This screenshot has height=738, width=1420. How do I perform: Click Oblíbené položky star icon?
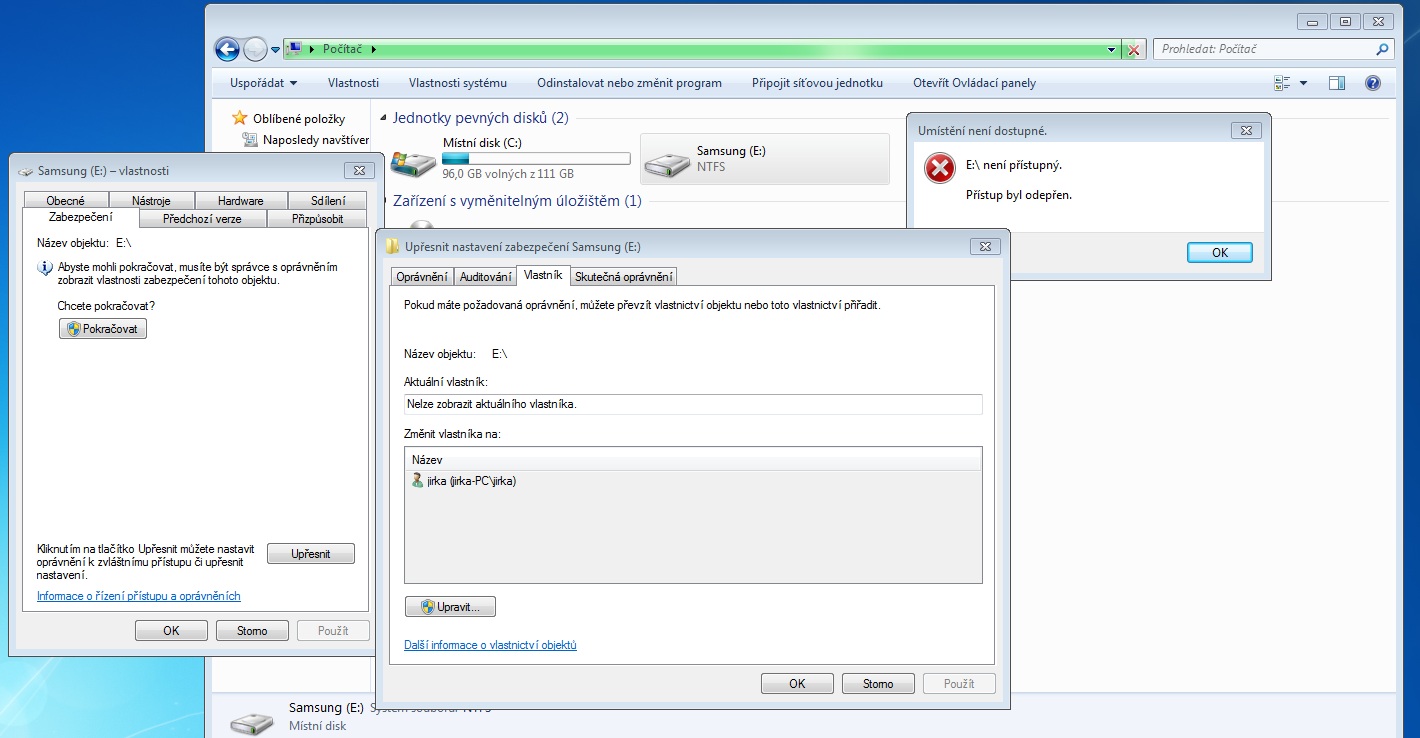pos(239,118)
